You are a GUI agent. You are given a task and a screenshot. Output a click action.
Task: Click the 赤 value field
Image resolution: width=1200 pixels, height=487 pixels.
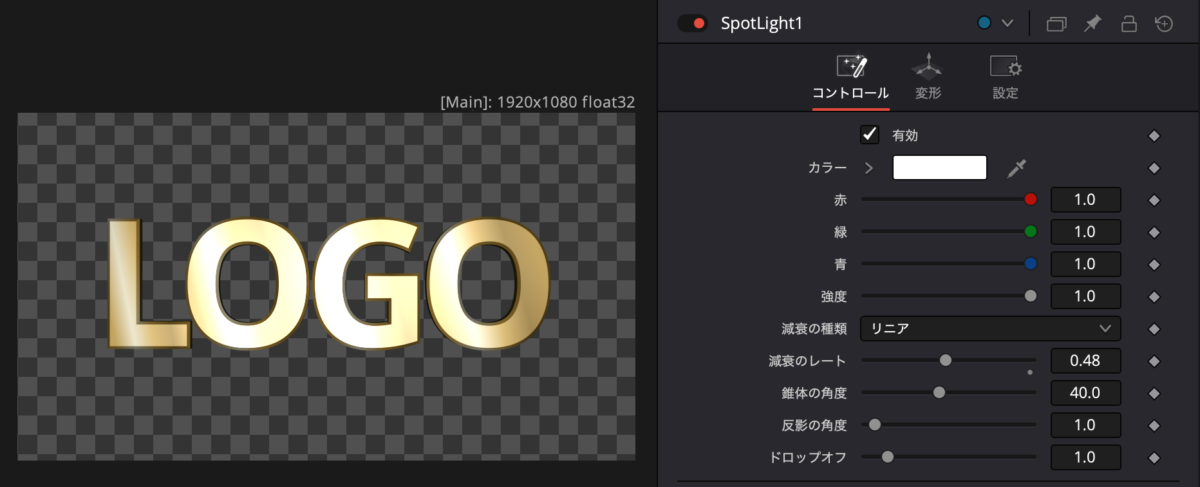1086,199
